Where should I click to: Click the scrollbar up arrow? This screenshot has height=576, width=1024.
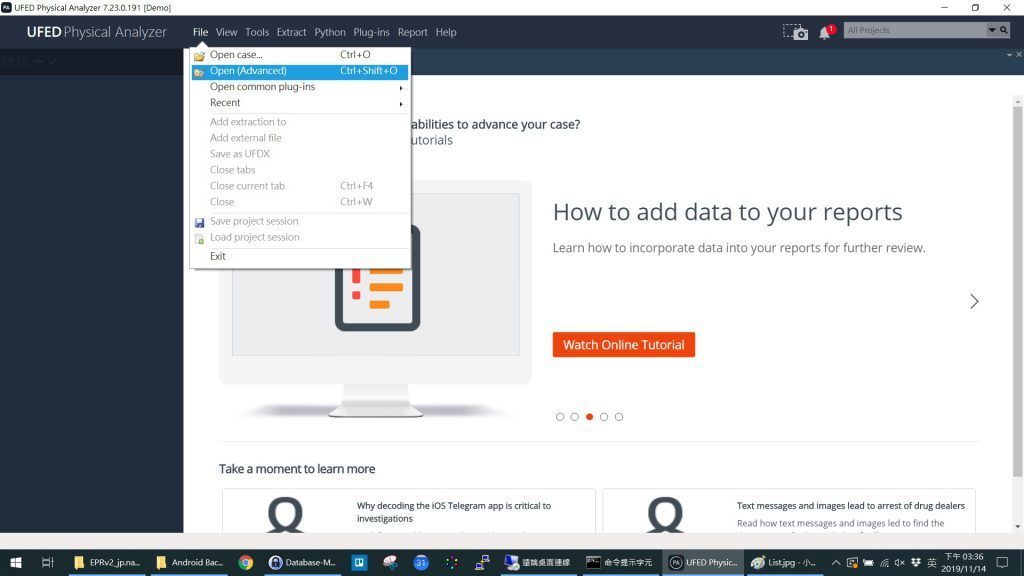(1017, 101)
